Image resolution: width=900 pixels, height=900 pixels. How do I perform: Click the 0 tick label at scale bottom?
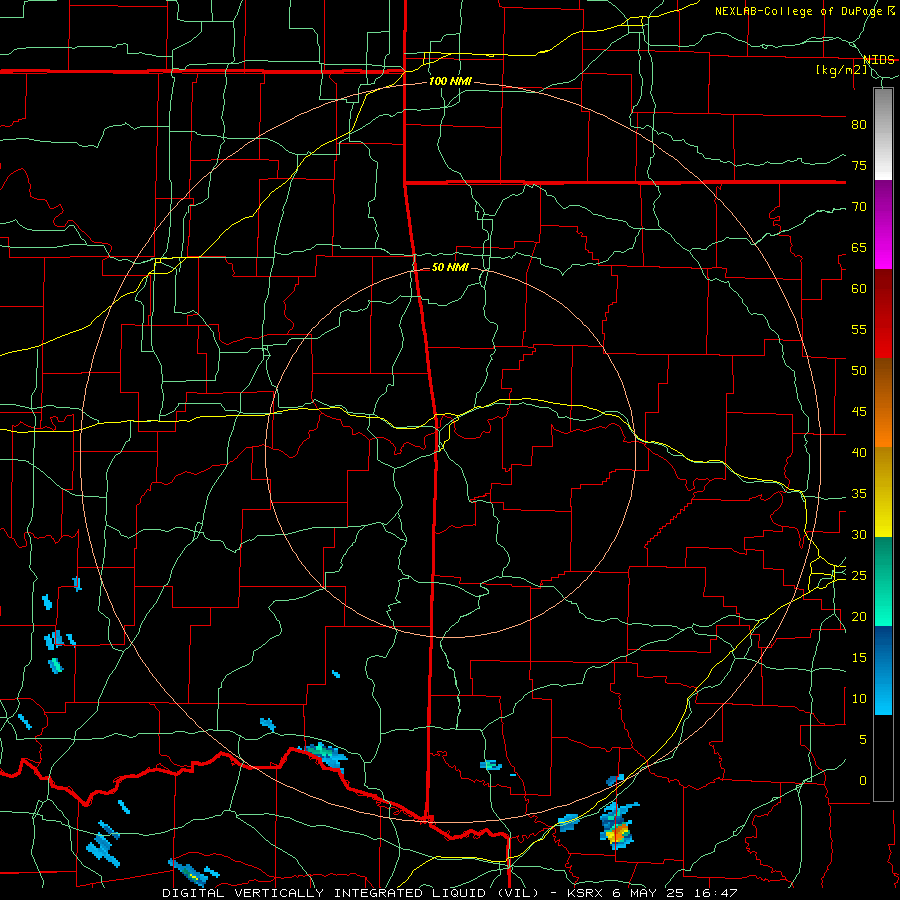click(x=863, y=781)
